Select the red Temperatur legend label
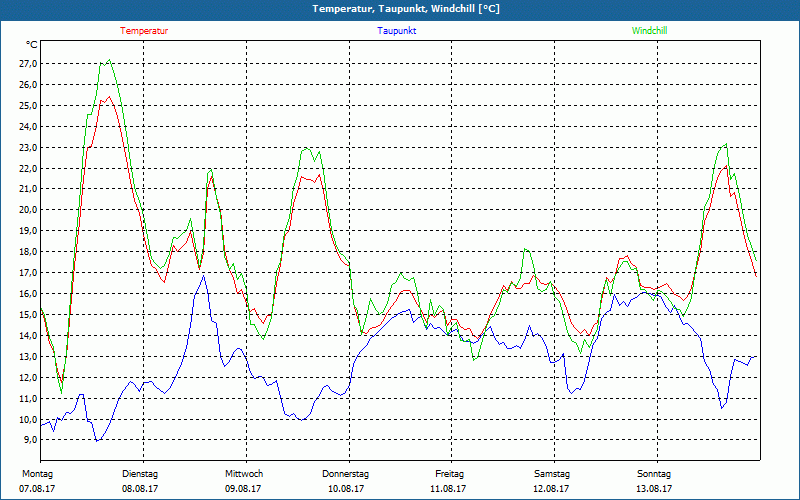The height and width of the screenshot is (500, 800). [144, 31]
